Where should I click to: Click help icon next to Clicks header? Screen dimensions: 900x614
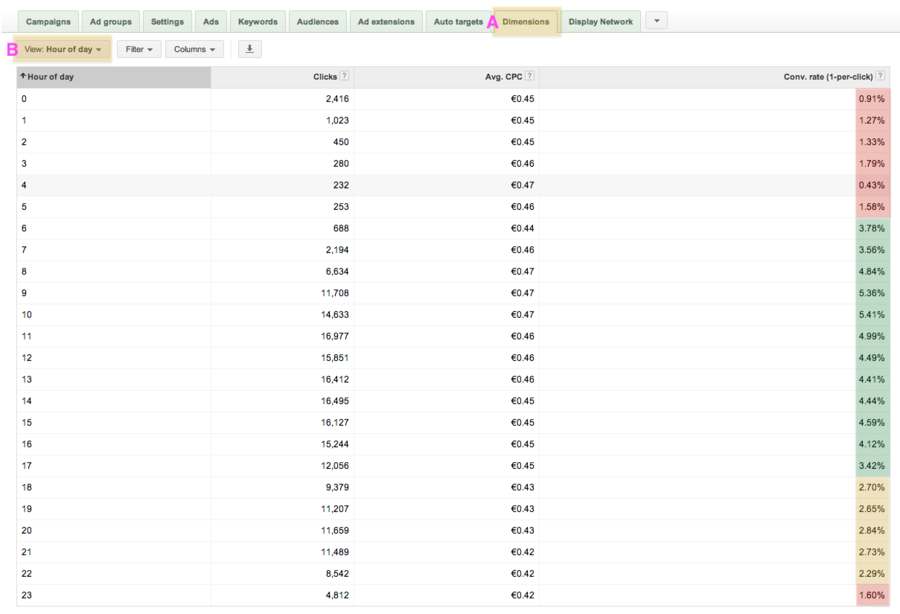click(x=344, y=76)
